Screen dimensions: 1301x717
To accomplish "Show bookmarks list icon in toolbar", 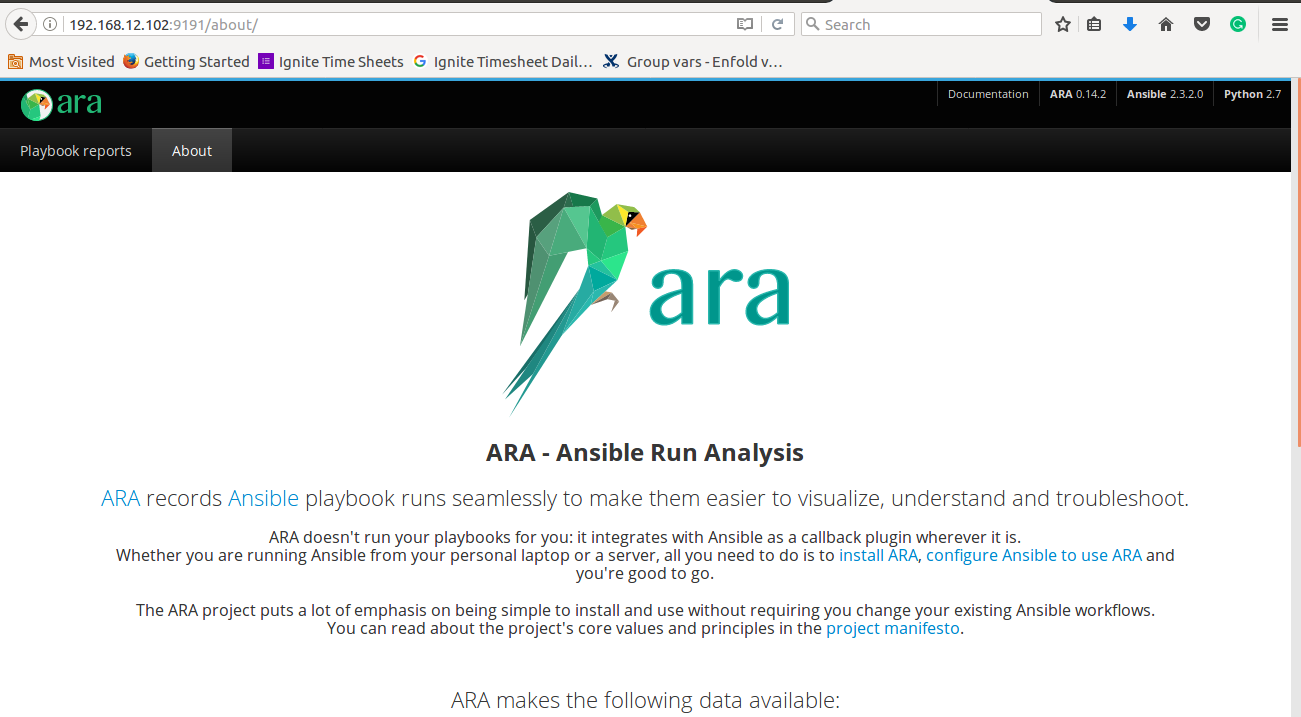I will (1094, 24).
